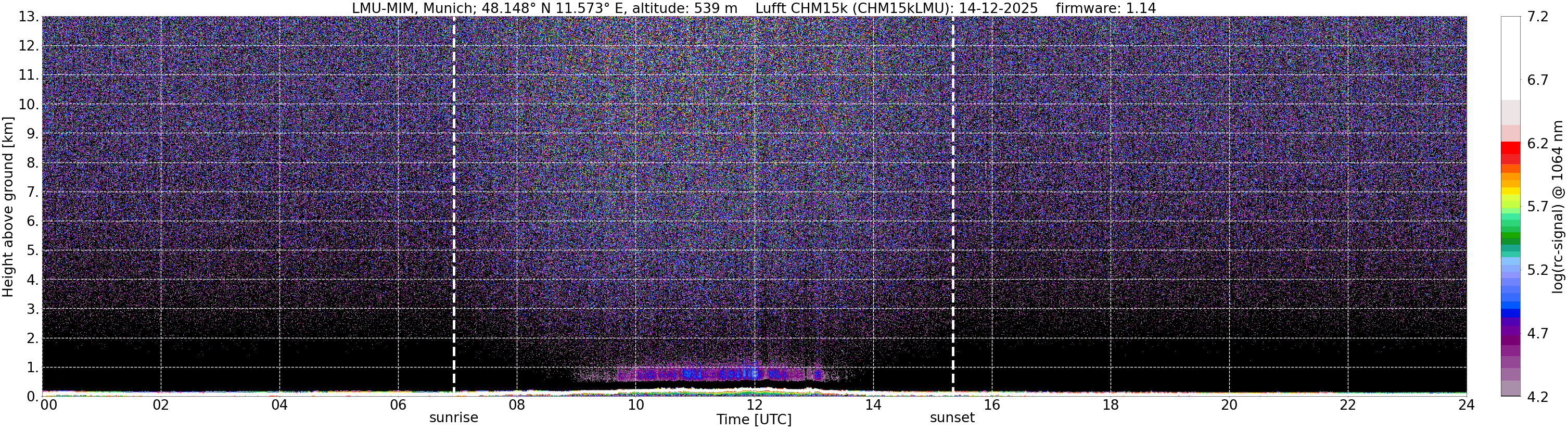Image resolution: width=1568 pixels, height=430 pixels.
Task: Select the 'sunrise' label below the time axis
Action: [x=454, y=418]
